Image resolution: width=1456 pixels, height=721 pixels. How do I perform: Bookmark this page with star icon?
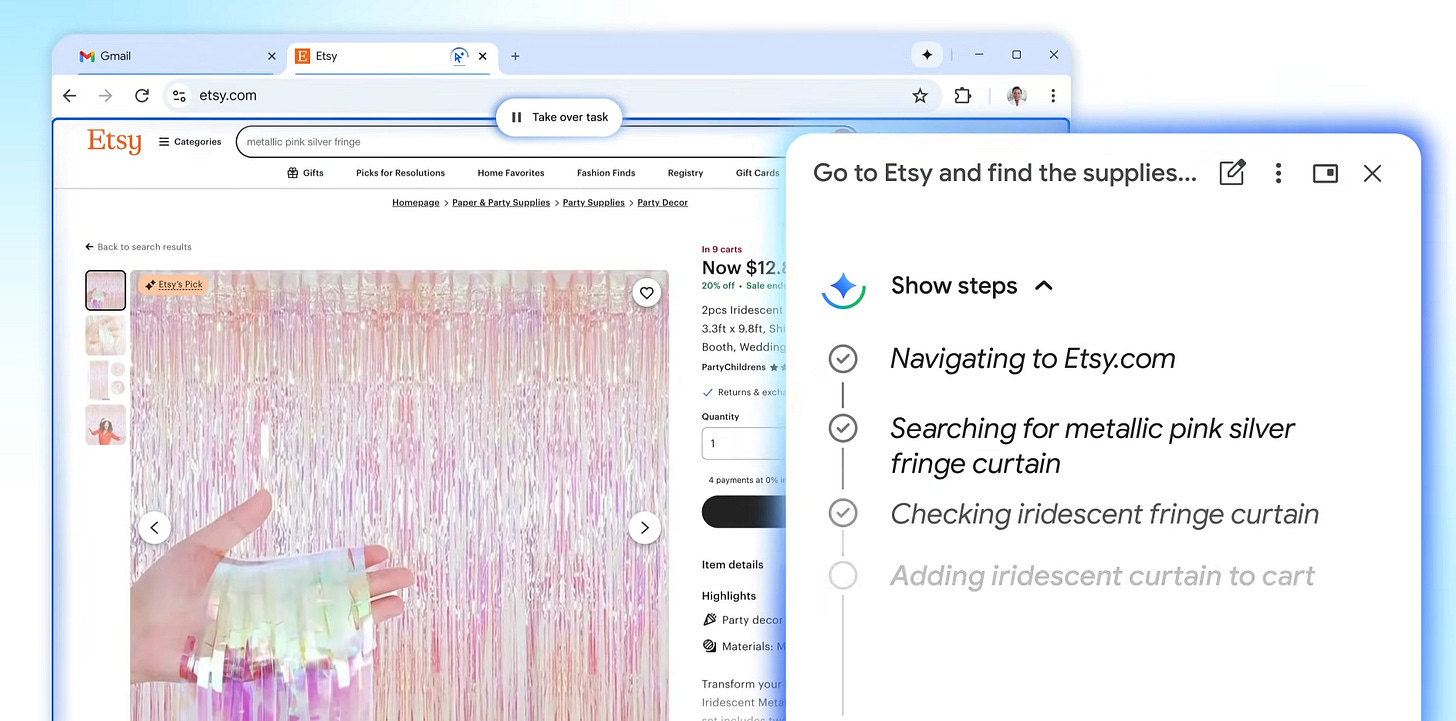pyautogui.click(x=920, y=96)
